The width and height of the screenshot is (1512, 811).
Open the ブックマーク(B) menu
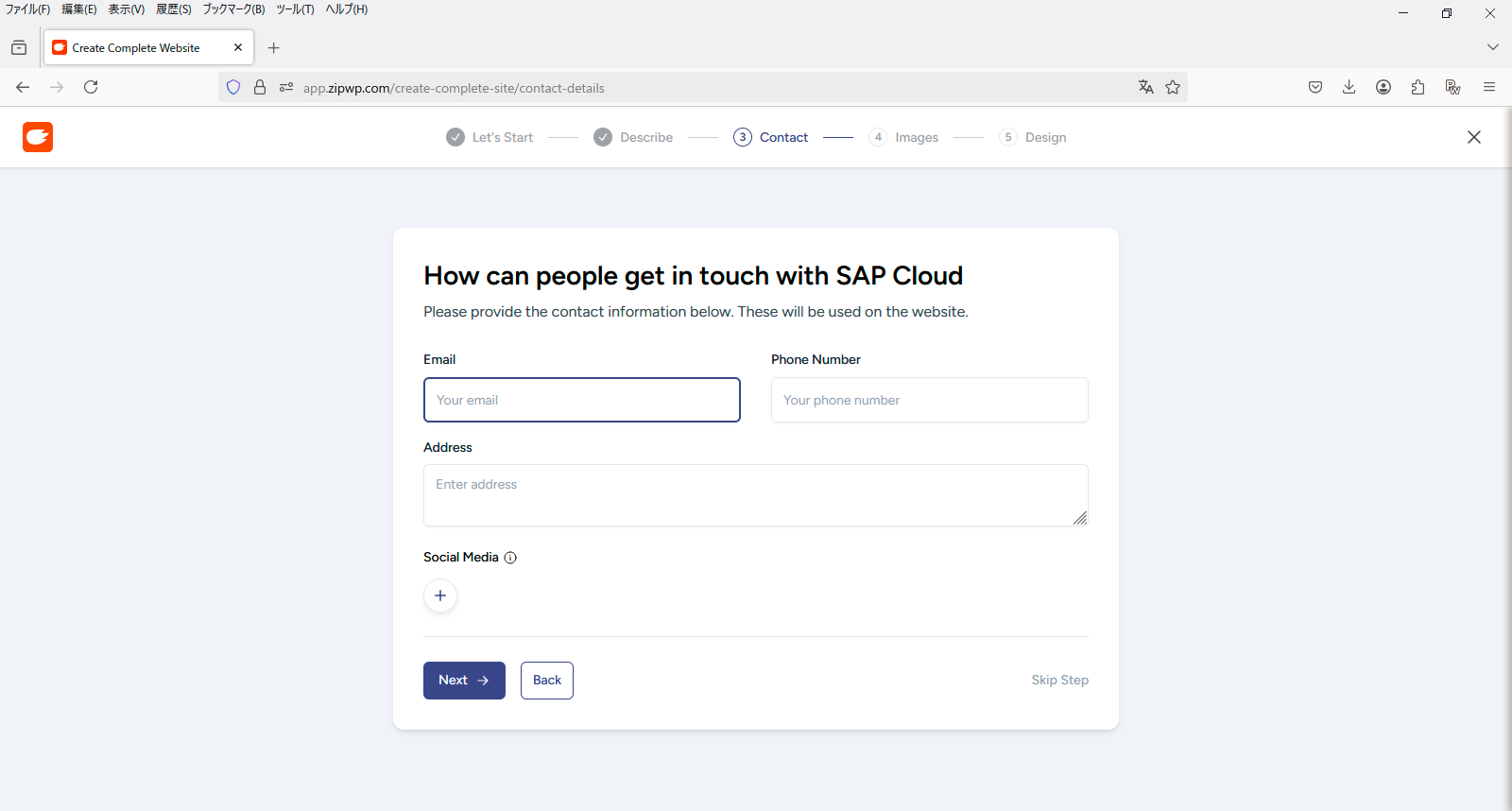coord(233,9)
